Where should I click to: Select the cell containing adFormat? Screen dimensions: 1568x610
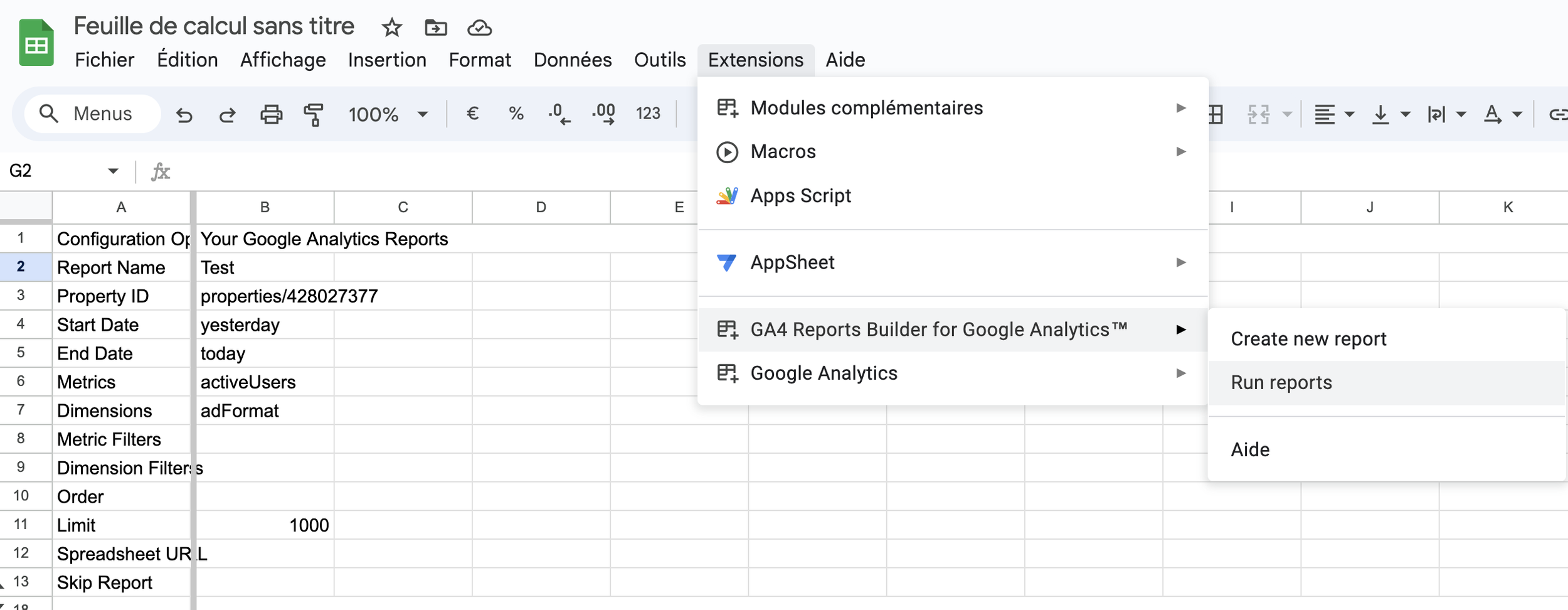click(265, 411)
